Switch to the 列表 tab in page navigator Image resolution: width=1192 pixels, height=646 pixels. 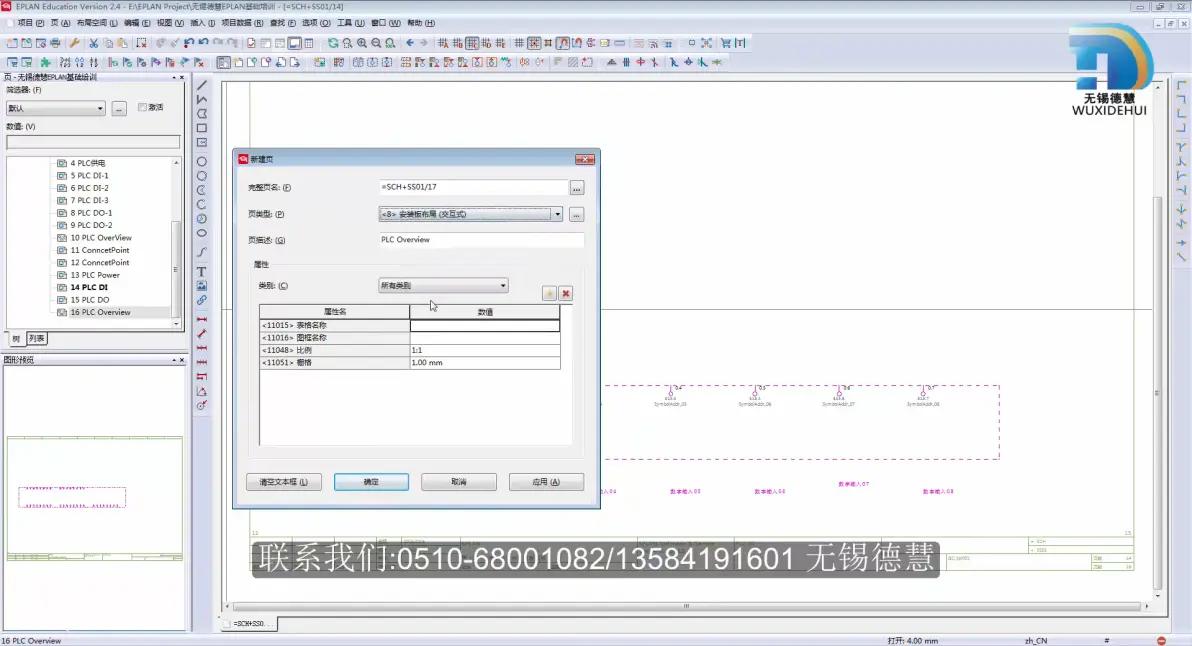(36, 338)
